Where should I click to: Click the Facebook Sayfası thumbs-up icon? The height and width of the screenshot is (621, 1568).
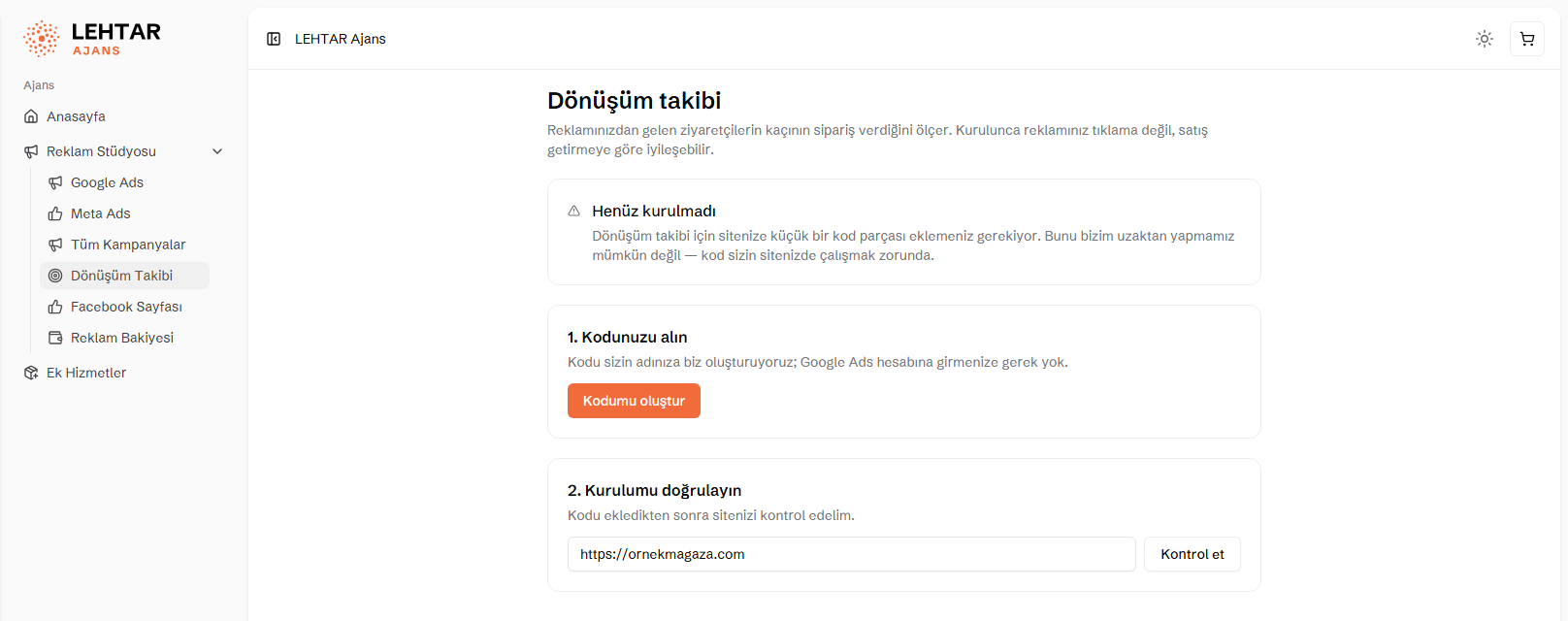55,307
